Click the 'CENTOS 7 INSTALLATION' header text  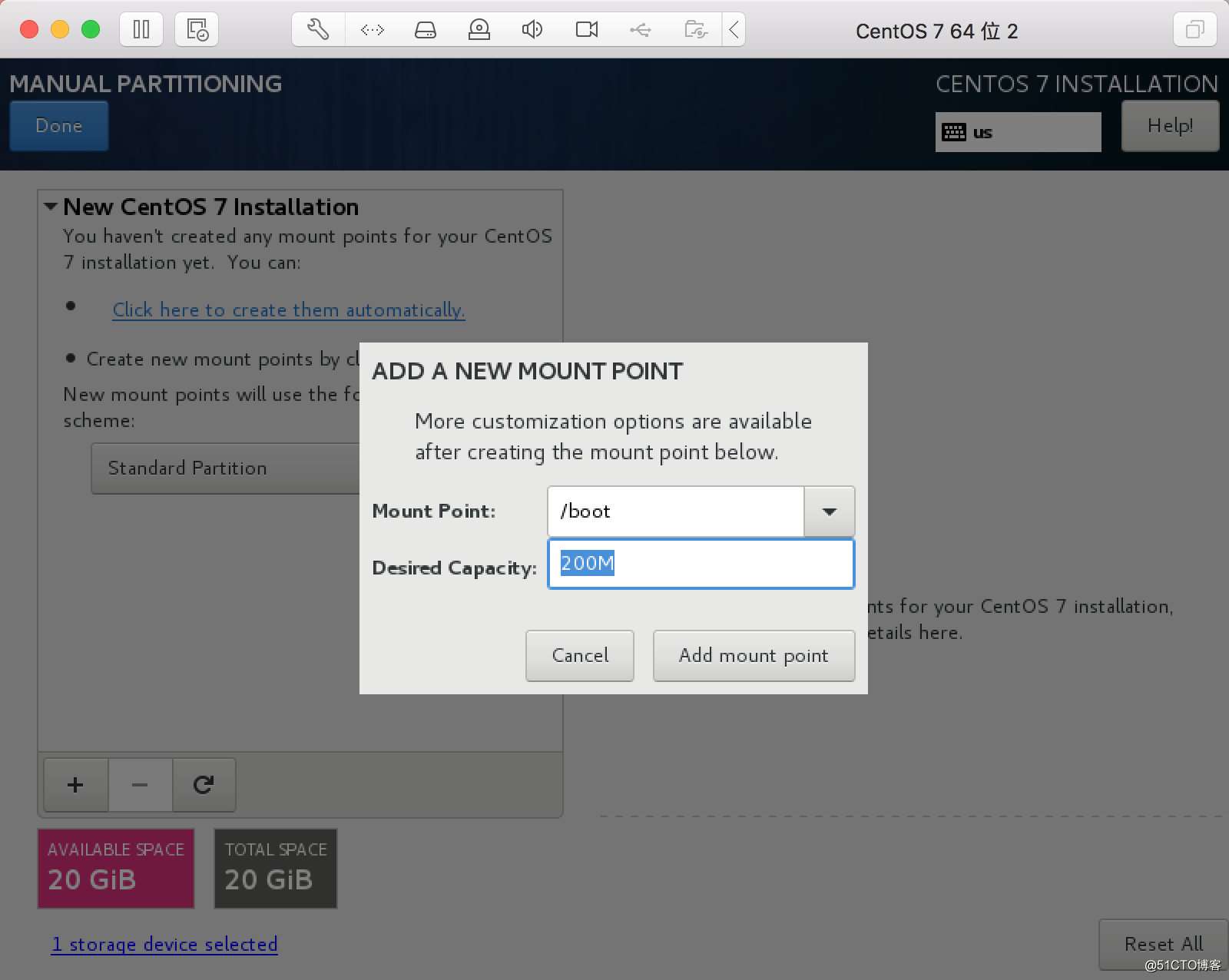click(1077, 84)
